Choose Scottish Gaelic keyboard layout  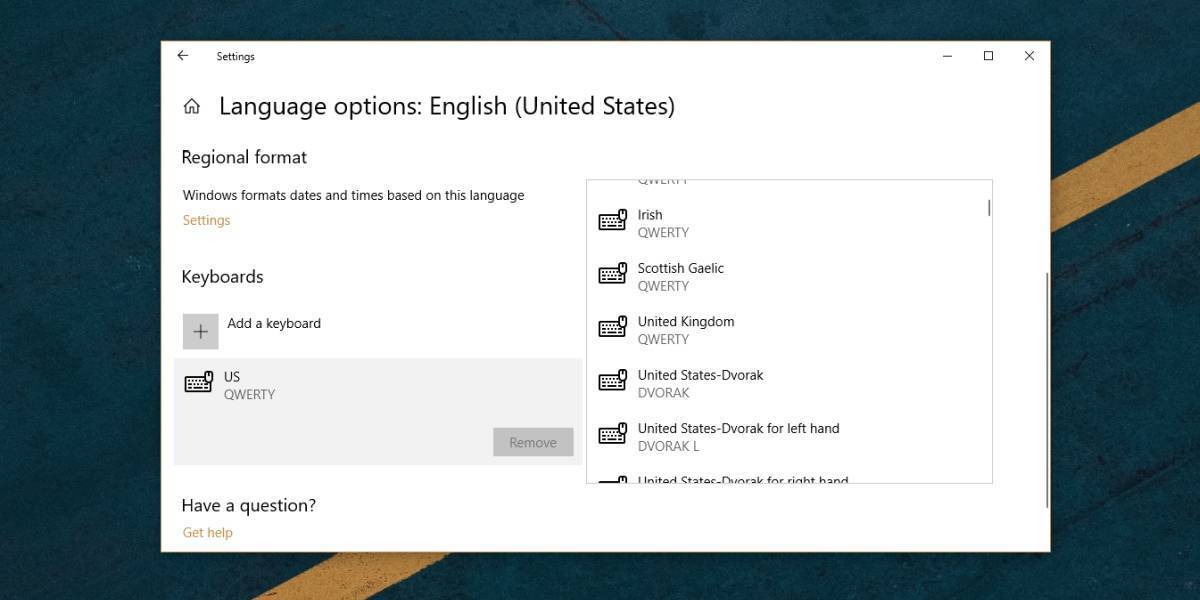coord(681,276)
